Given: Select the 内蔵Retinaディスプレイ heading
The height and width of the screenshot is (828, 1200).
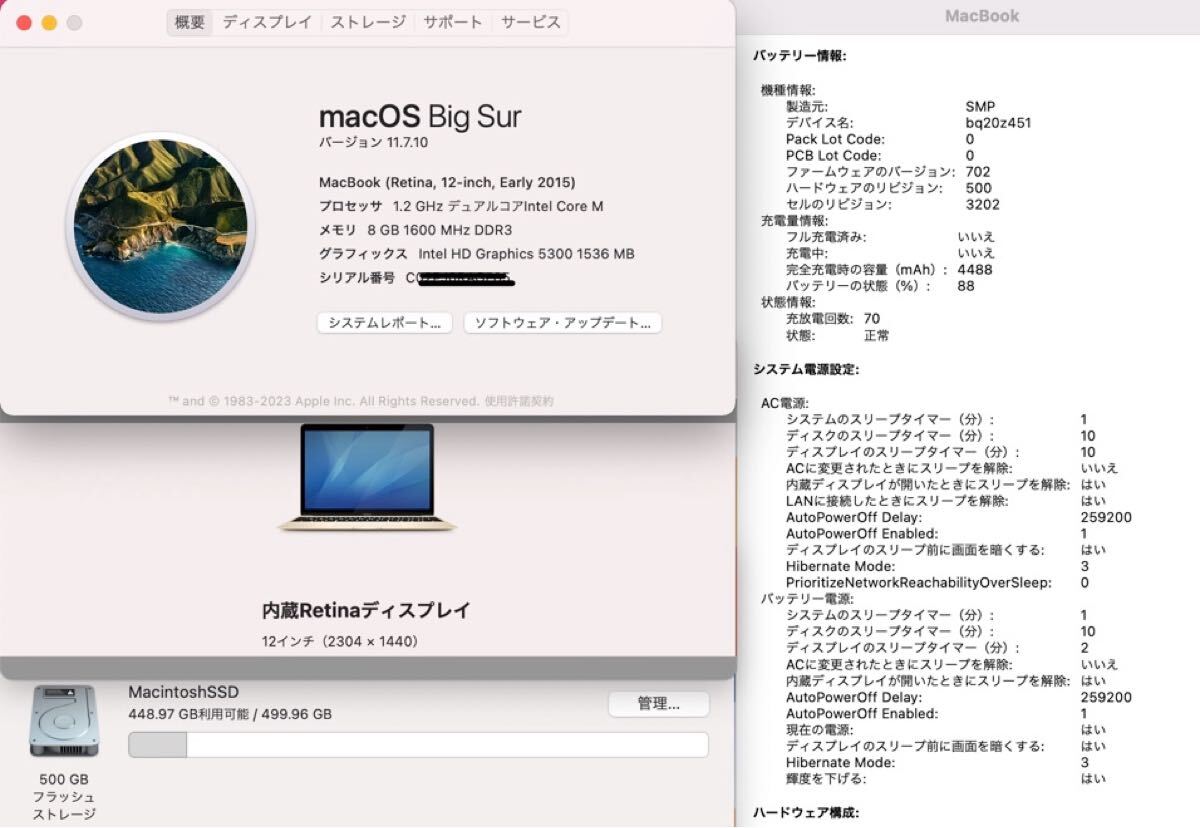Looking at the screenshot, I should pos(366,610).
